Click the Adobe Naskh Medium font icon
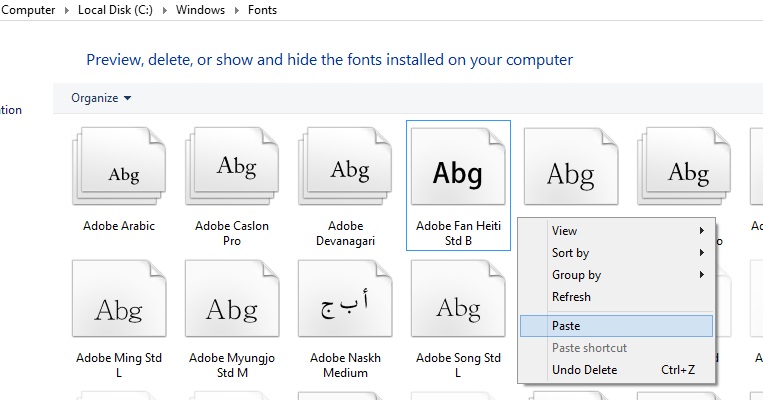Image resolution: width=763 pixels, height=400 pixels. pos(345,306)
